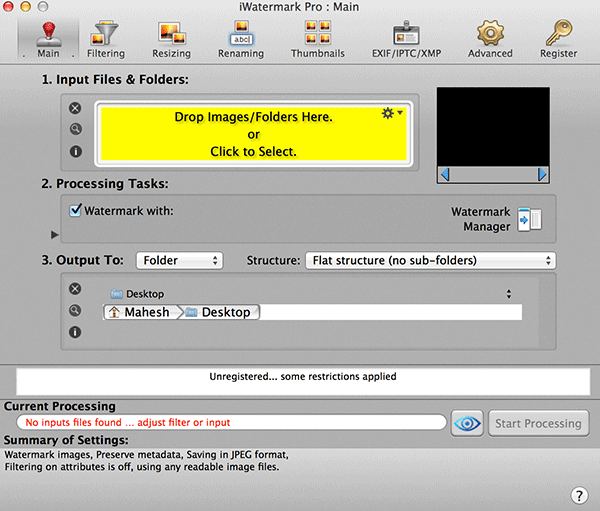Switch to the Renaming tab
Image resolution: width=600 pixels, height=511 pixels.
pyautogui.click(x=241, y=39)
